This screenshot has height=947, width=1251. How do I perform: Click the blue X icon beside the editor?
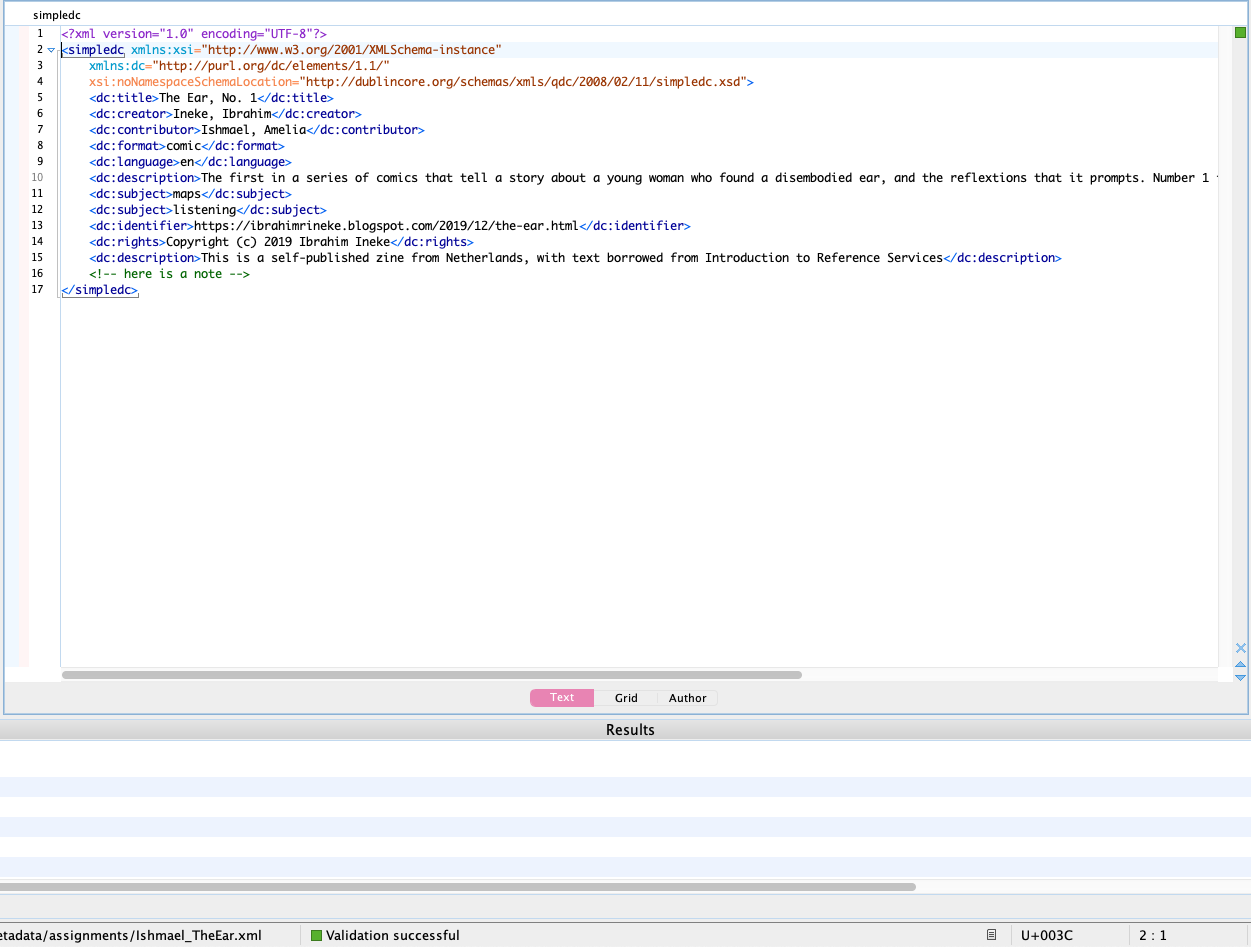1240,648
